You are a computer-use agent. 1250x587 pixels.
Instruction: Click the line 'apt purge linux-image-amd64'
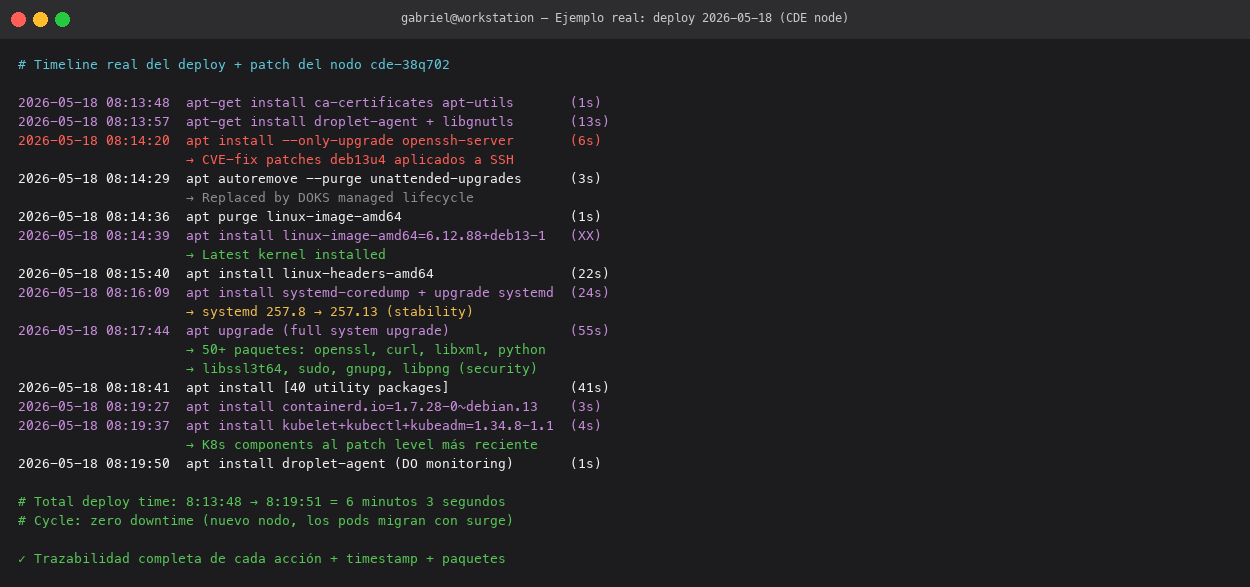click(294, 217)
